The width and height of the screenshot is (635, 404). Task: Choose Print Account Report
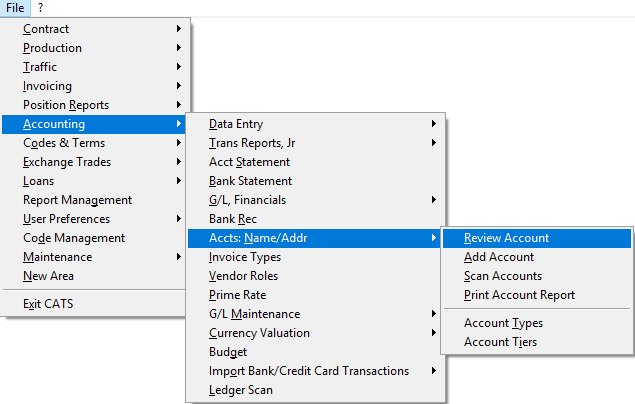pos(537,295)
